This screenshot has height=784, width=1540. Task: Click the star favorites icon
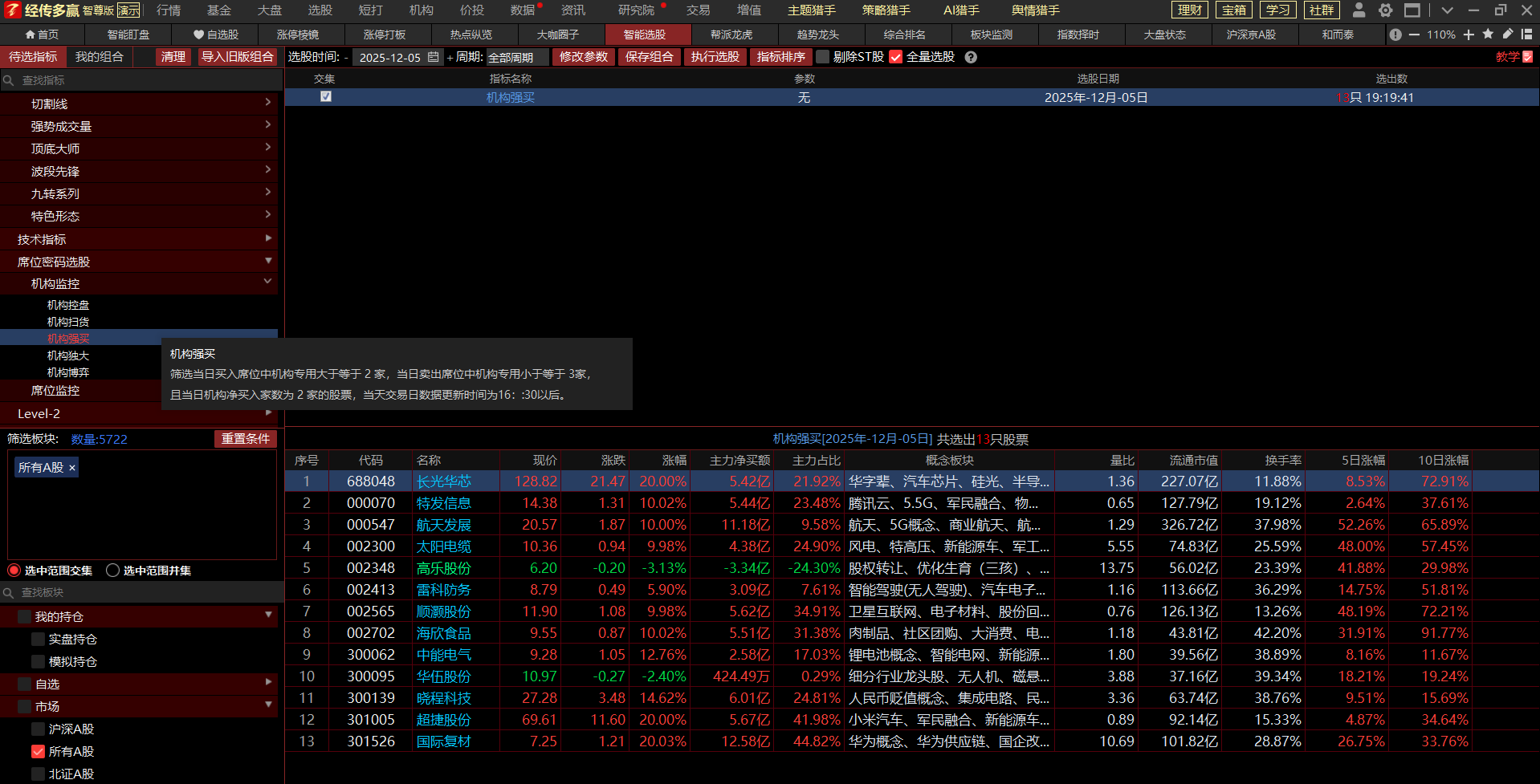(1488, 35)
